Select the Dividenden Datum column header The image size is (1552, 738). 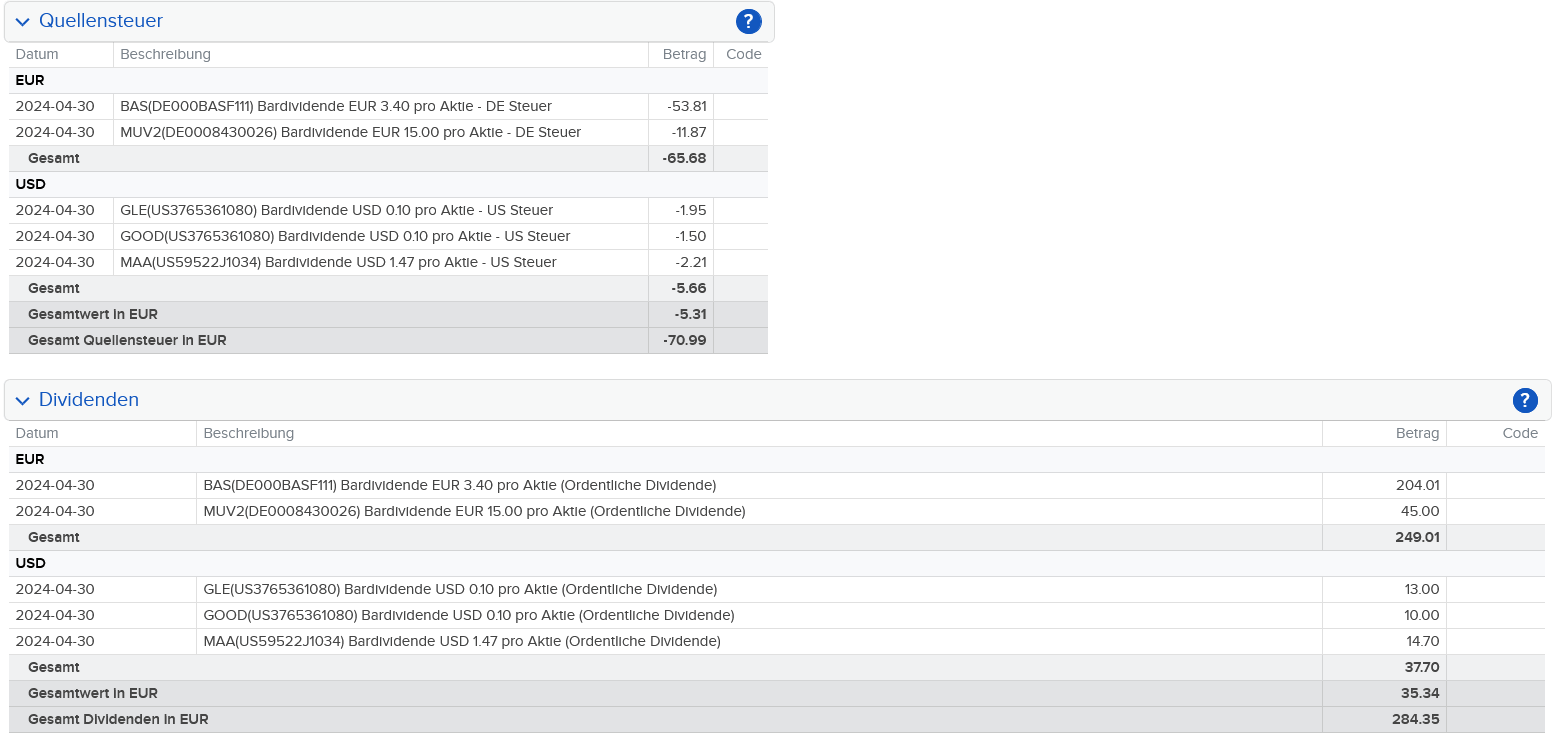(x=37, y=433)
